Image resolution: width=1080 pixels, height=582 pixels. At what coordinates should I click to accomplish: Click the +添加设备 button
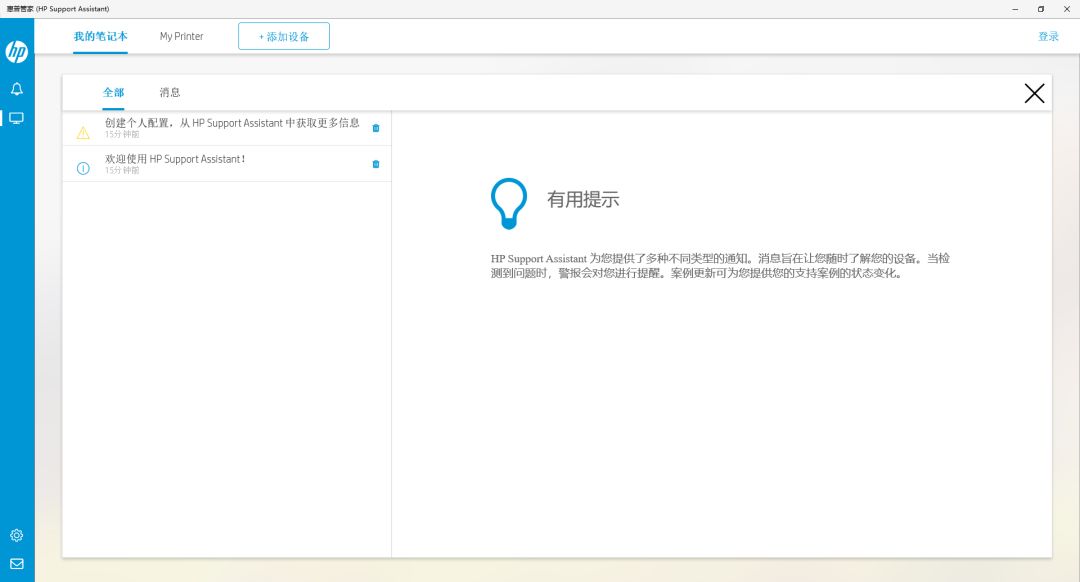(284, 36)
